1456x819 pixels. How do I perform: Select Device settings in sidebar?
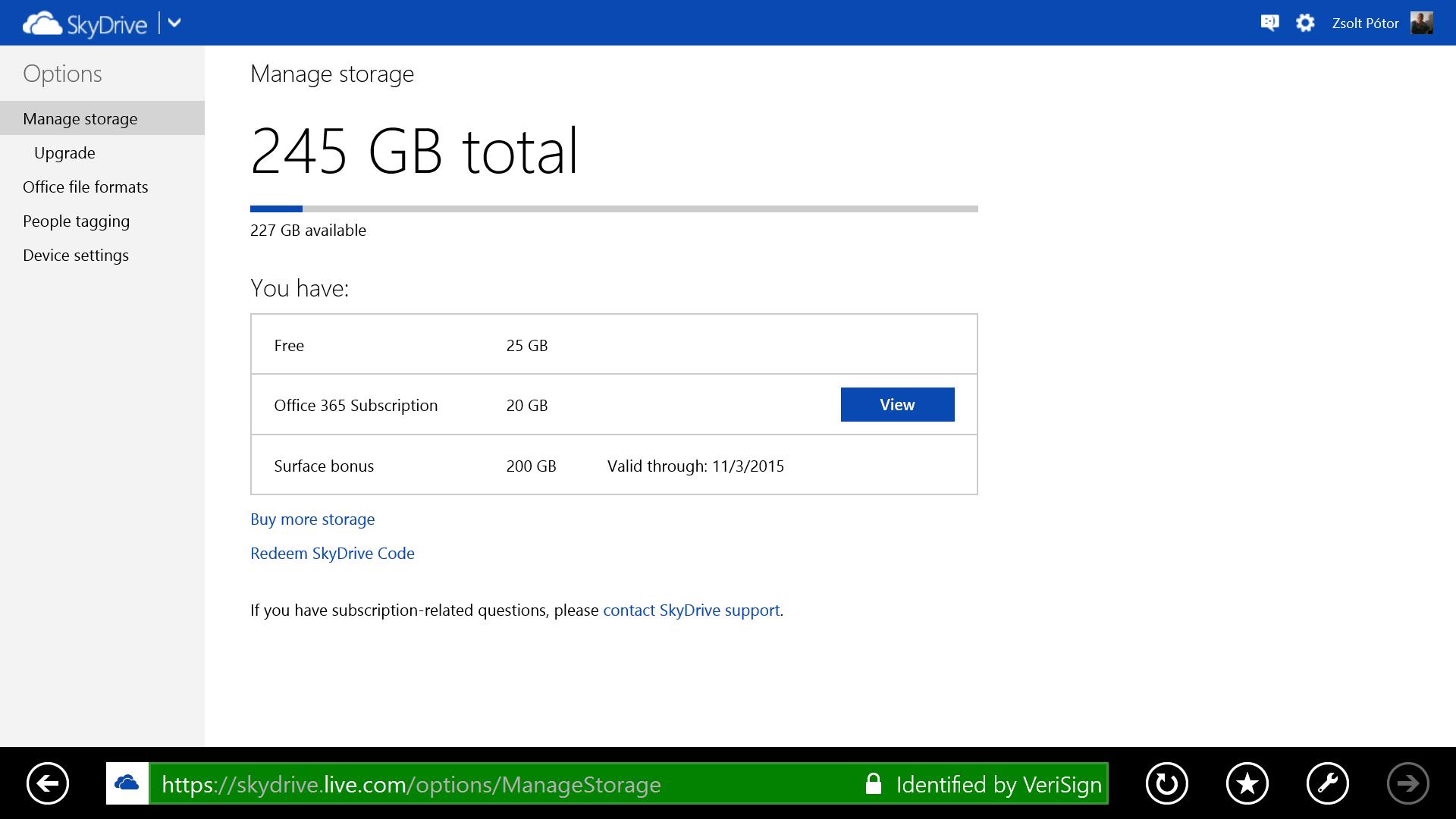click(x=76, y=255)
